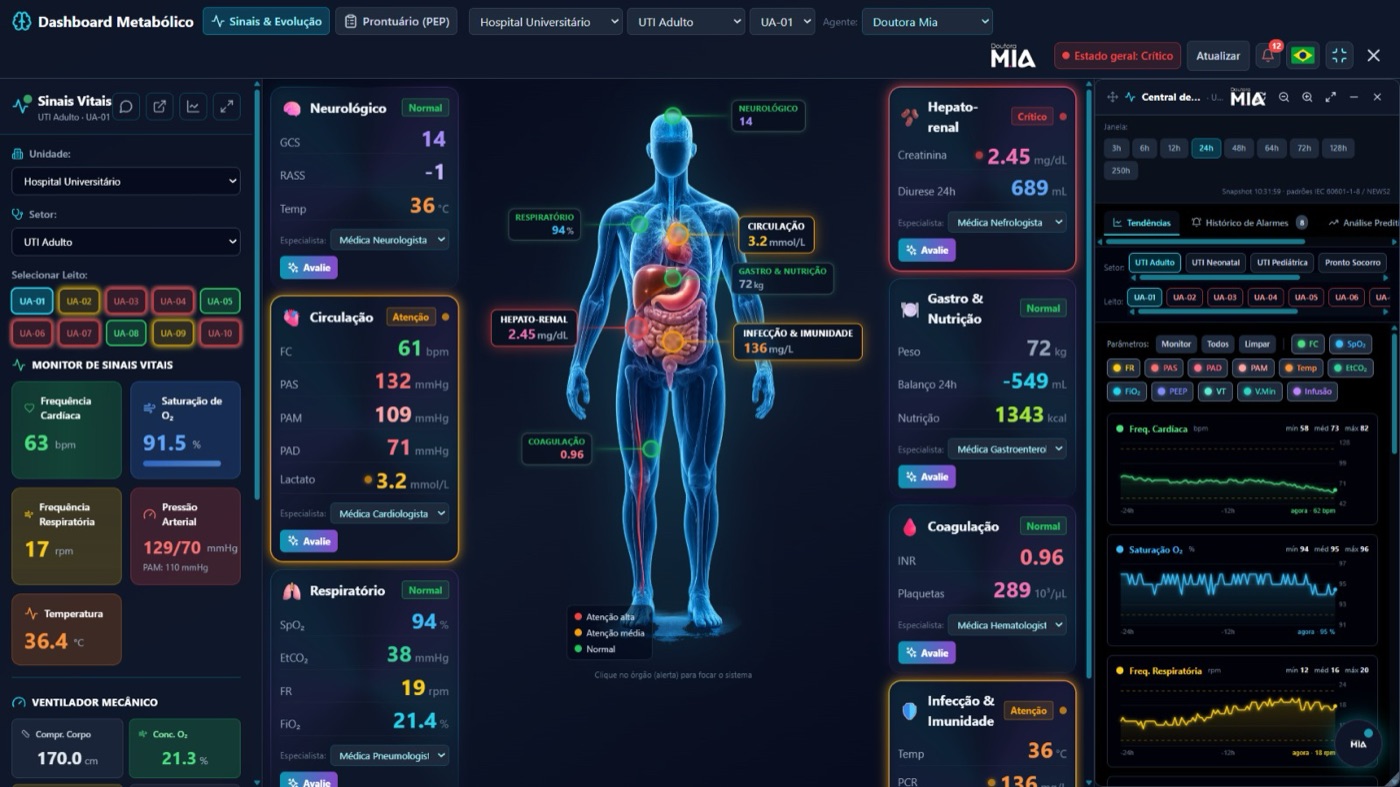This screenshot has width=1400, height=787.
Task: Open the notifications bell with 12 alerts
Action: [1267, 56]
